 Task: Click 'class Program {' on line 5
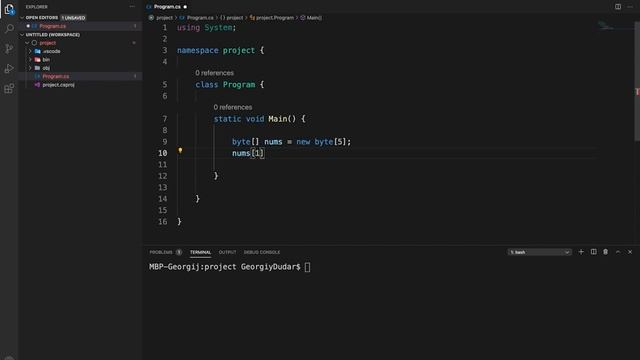click(x=230, y=85)
